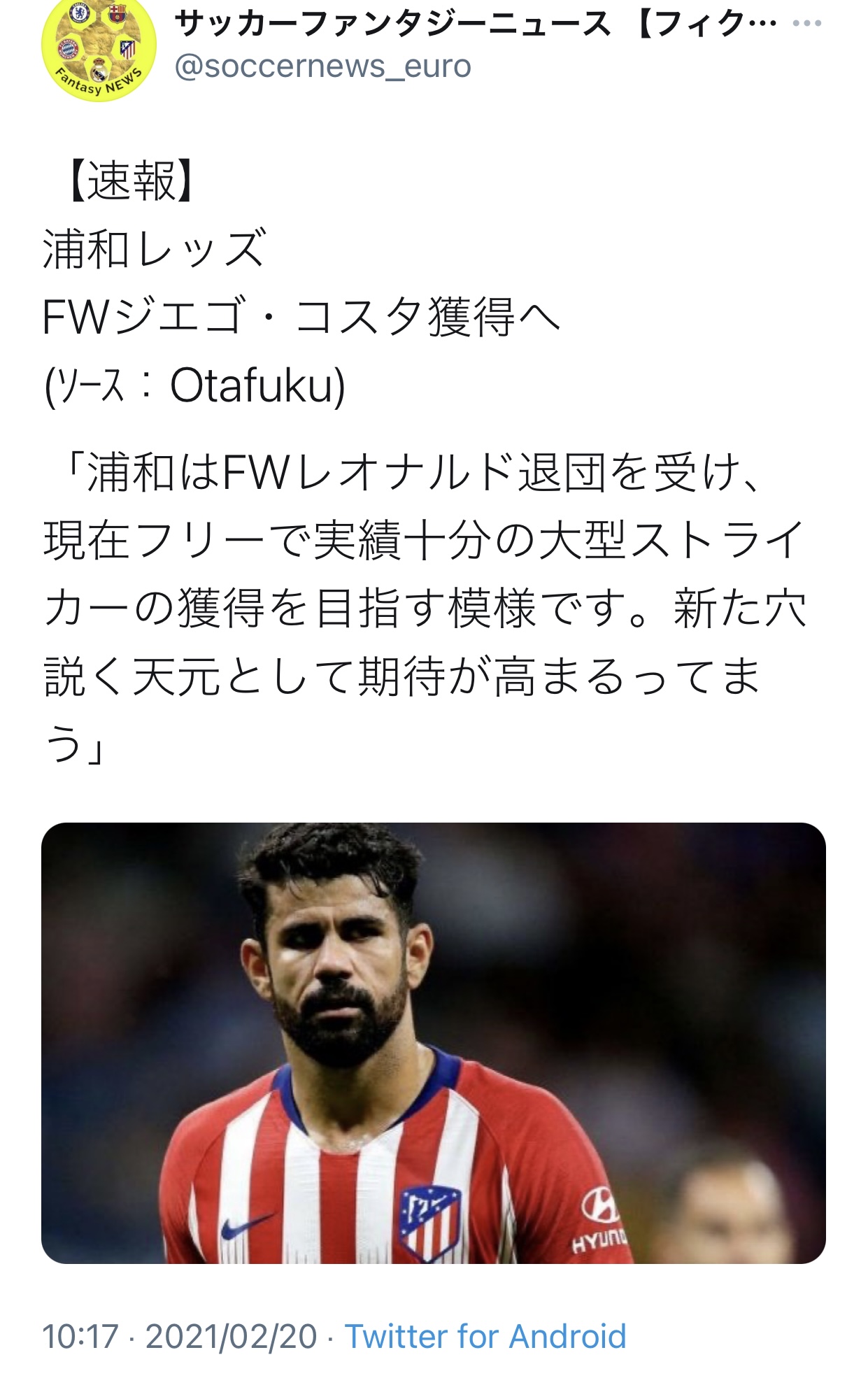Tap the Chelsea badge inside the avatar
The image size is (868, 1378).
coord(80,12)
